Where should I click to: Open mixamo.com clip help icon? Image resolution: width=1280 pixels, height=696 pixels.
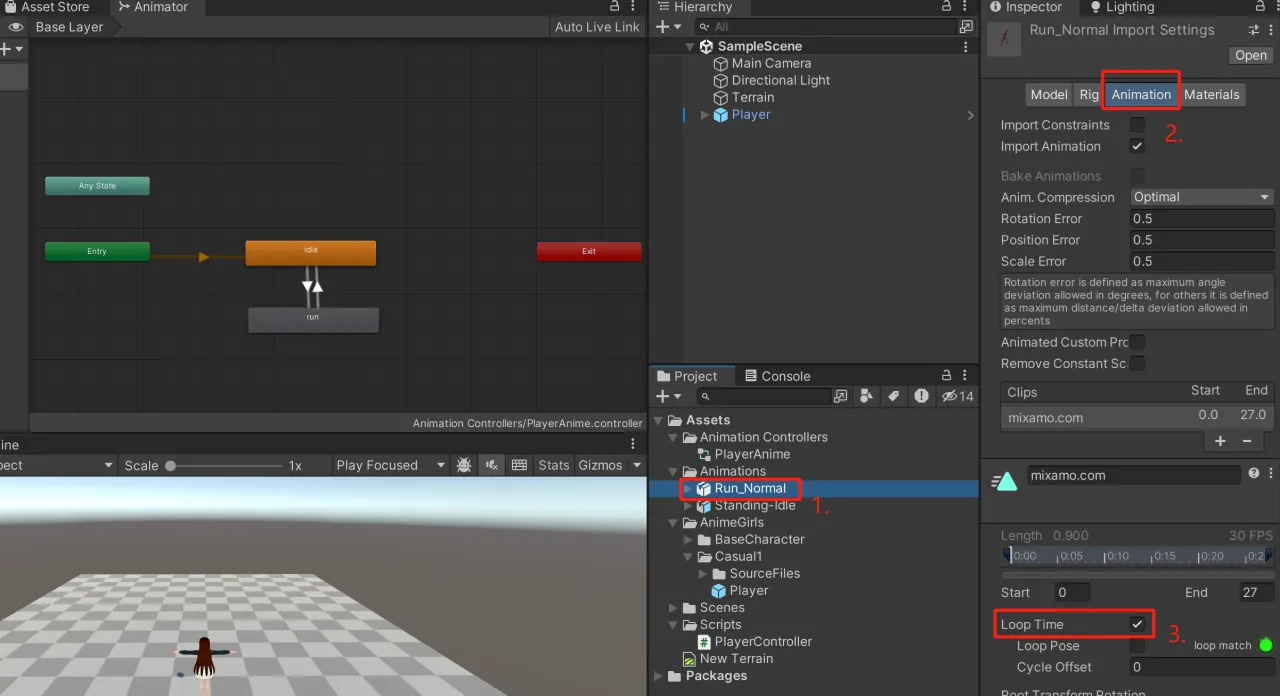[x=1254, y=474]
